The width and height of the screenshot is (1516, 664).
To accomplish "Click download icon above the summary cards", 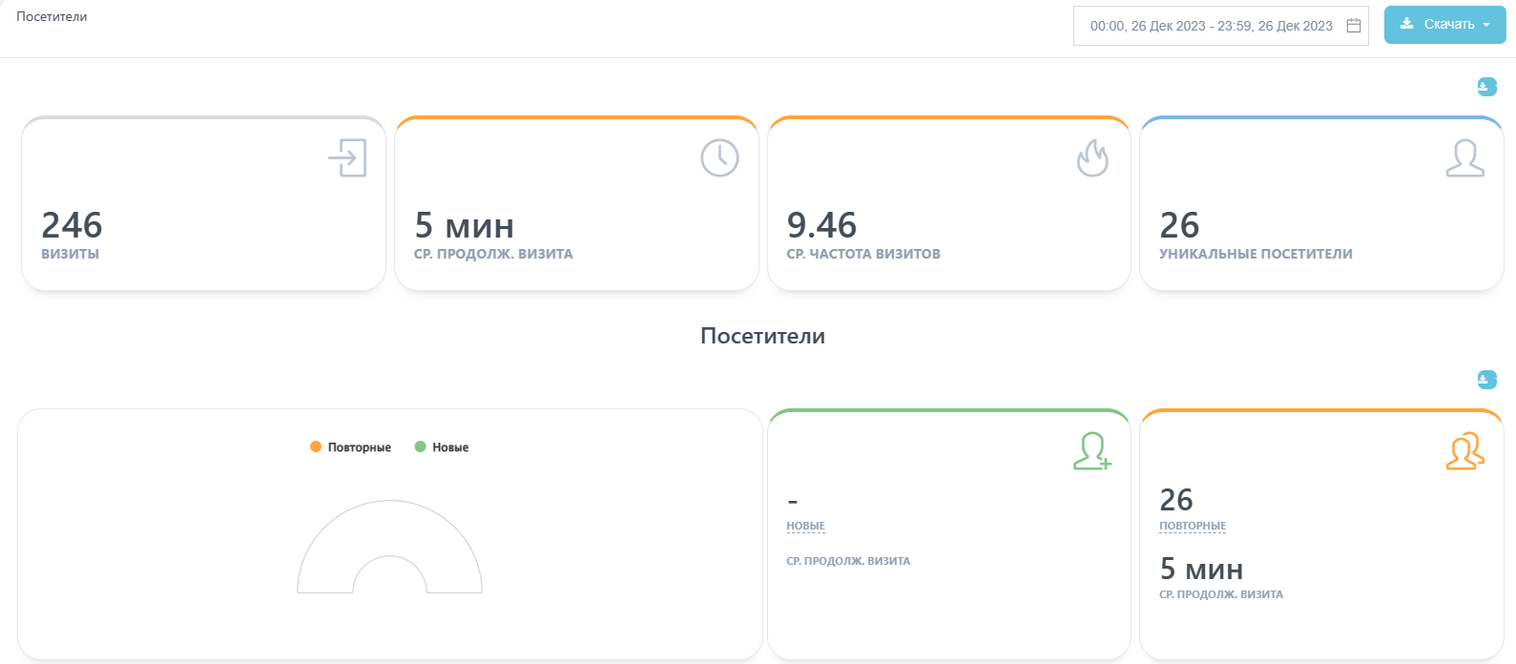I will [1487, 87].
